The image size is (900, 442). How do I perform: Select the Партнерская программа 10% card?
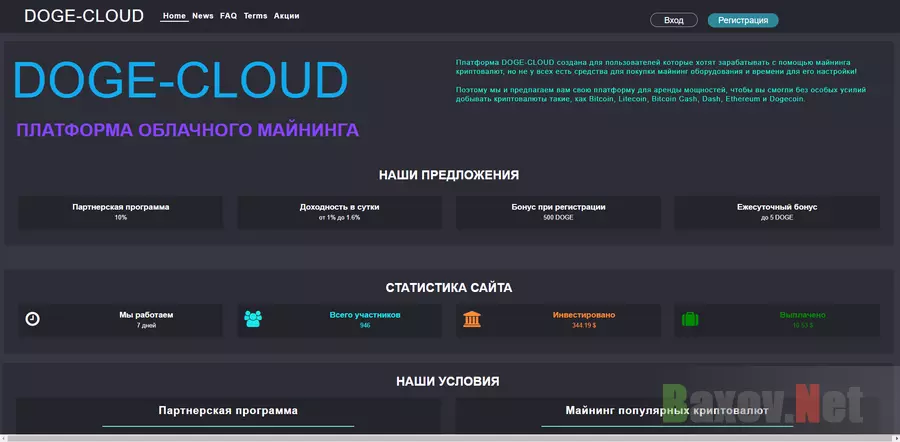[x=121, y=212]
